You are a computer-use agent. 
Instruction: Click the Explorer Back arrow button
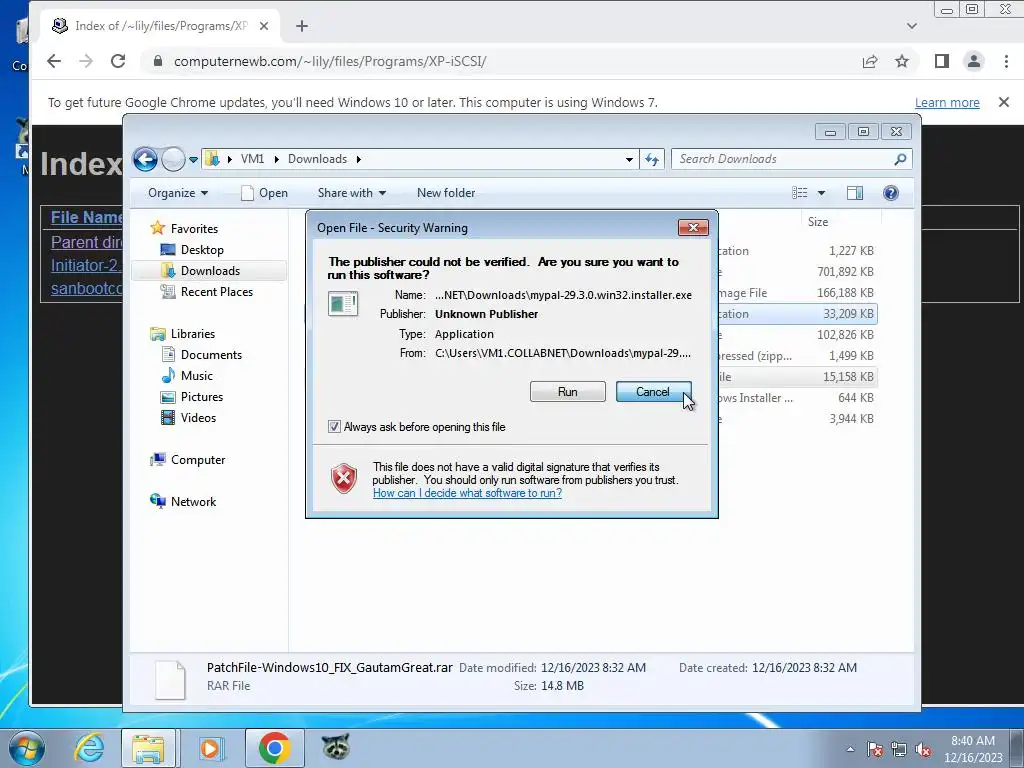(145, 159)
